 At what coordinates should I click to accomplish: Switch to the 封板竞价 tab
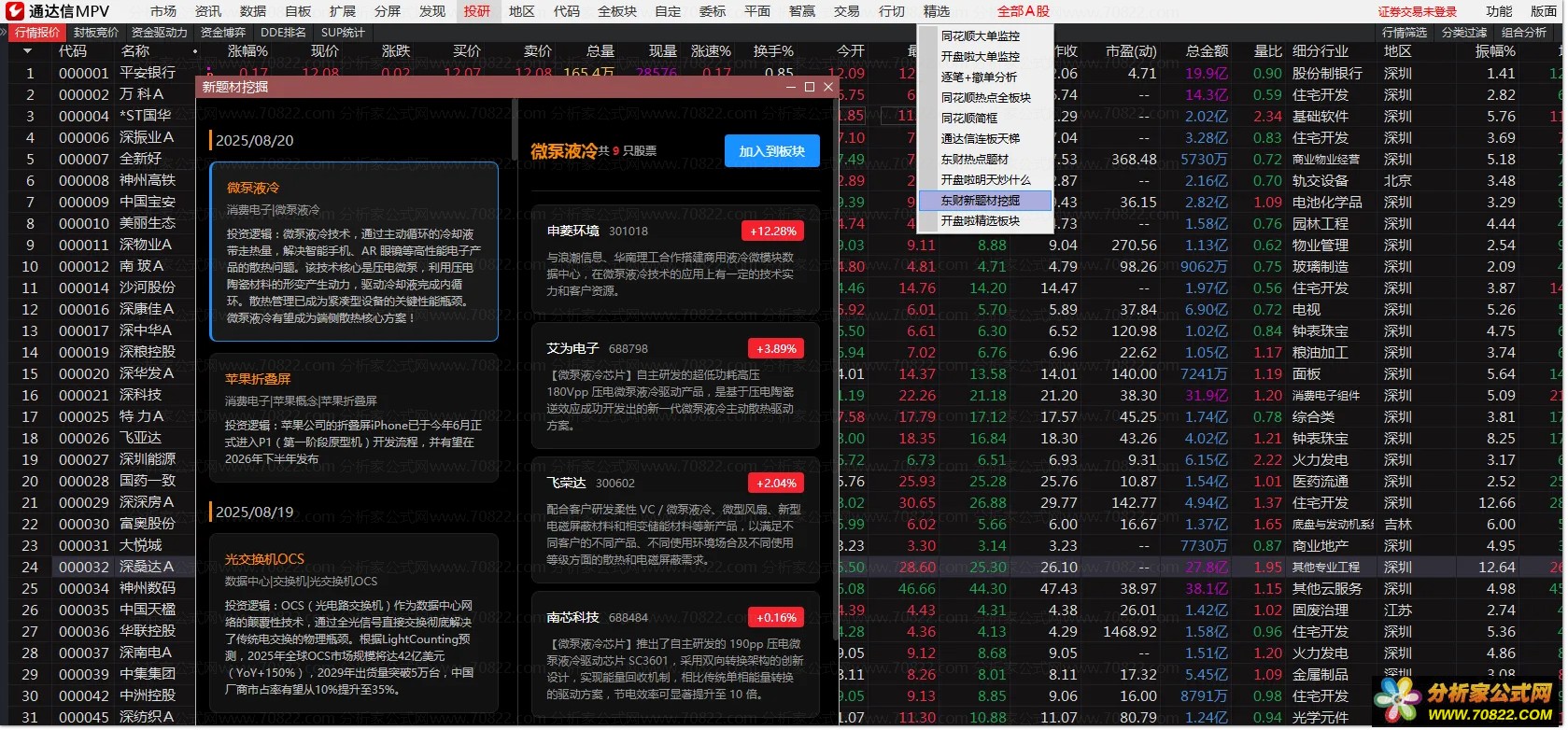(96, 33)
